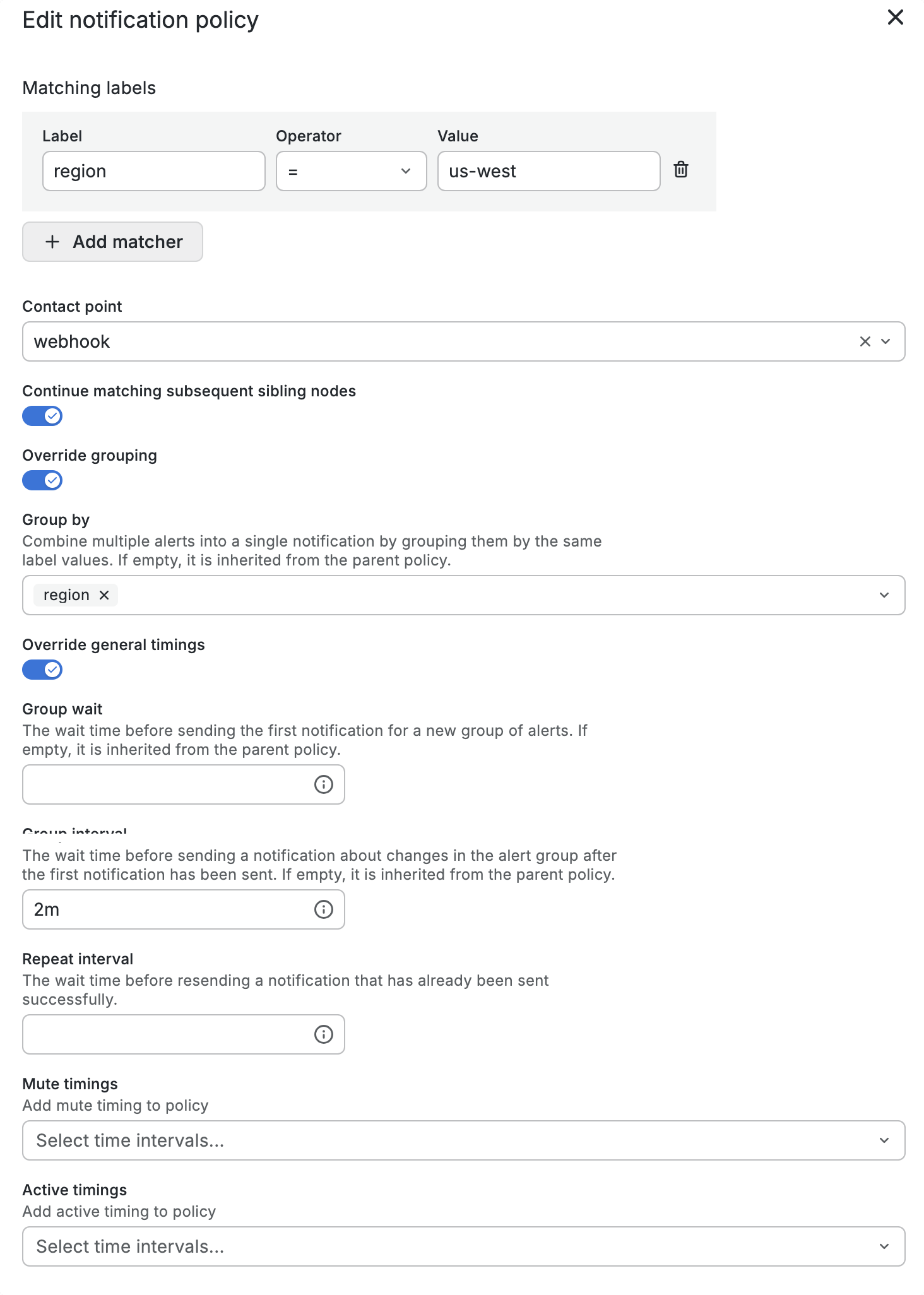Open the Operator dropdown
924x1295 pixels.
[x=351, y=171]
